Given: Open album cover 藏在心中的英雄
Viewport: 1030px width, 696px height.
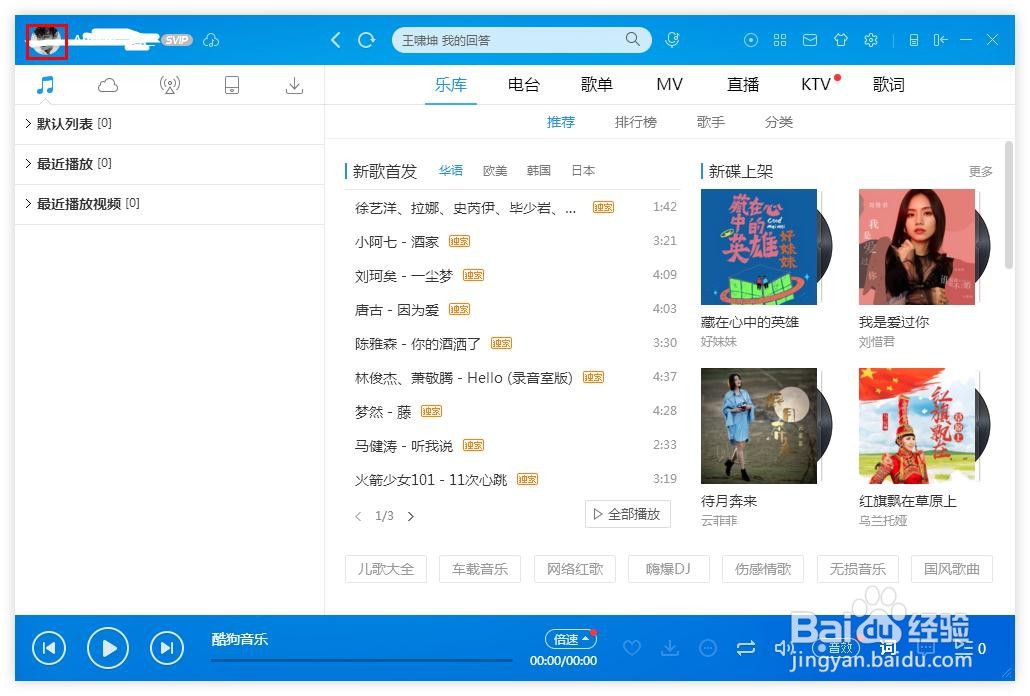Looking at the screenshot, I should (x=759, y=247).
